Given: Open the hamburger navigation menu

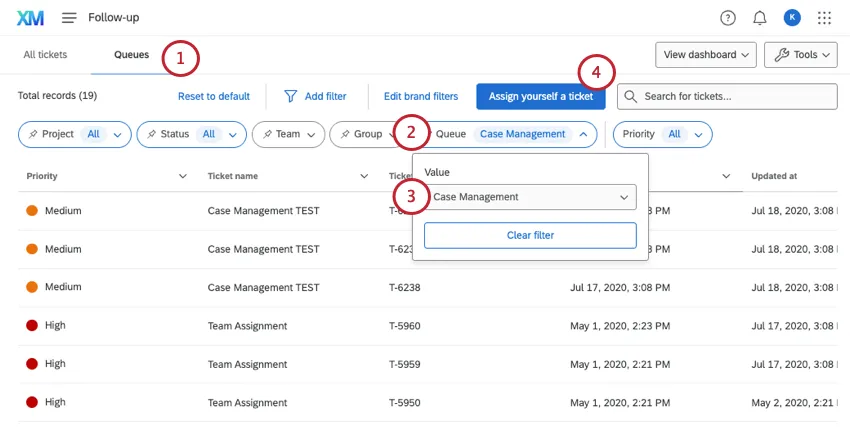Looking at the screenshot, I should tap(69, 18).
